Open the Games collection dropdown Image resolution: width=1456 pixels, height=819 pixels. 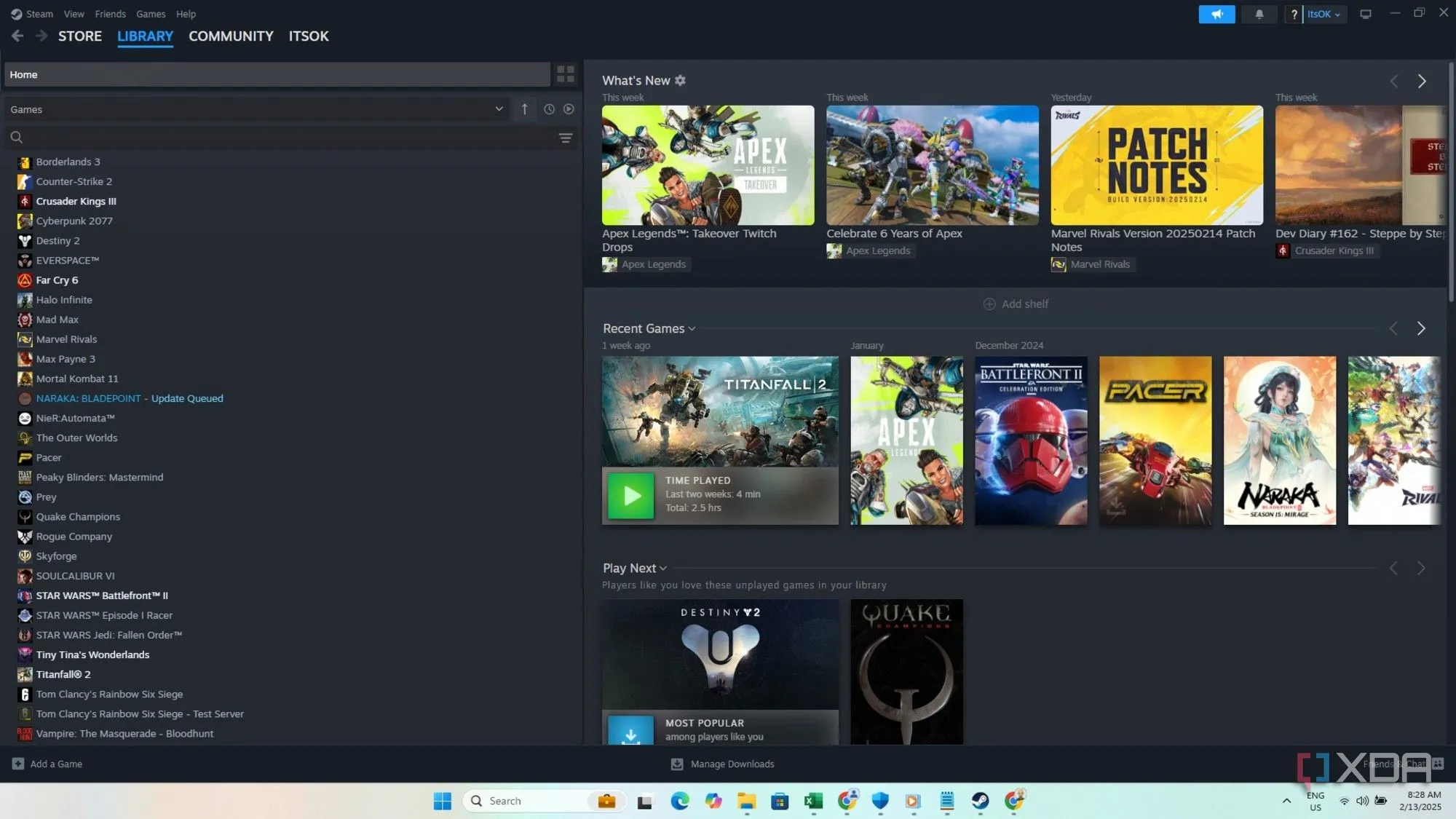499,108
